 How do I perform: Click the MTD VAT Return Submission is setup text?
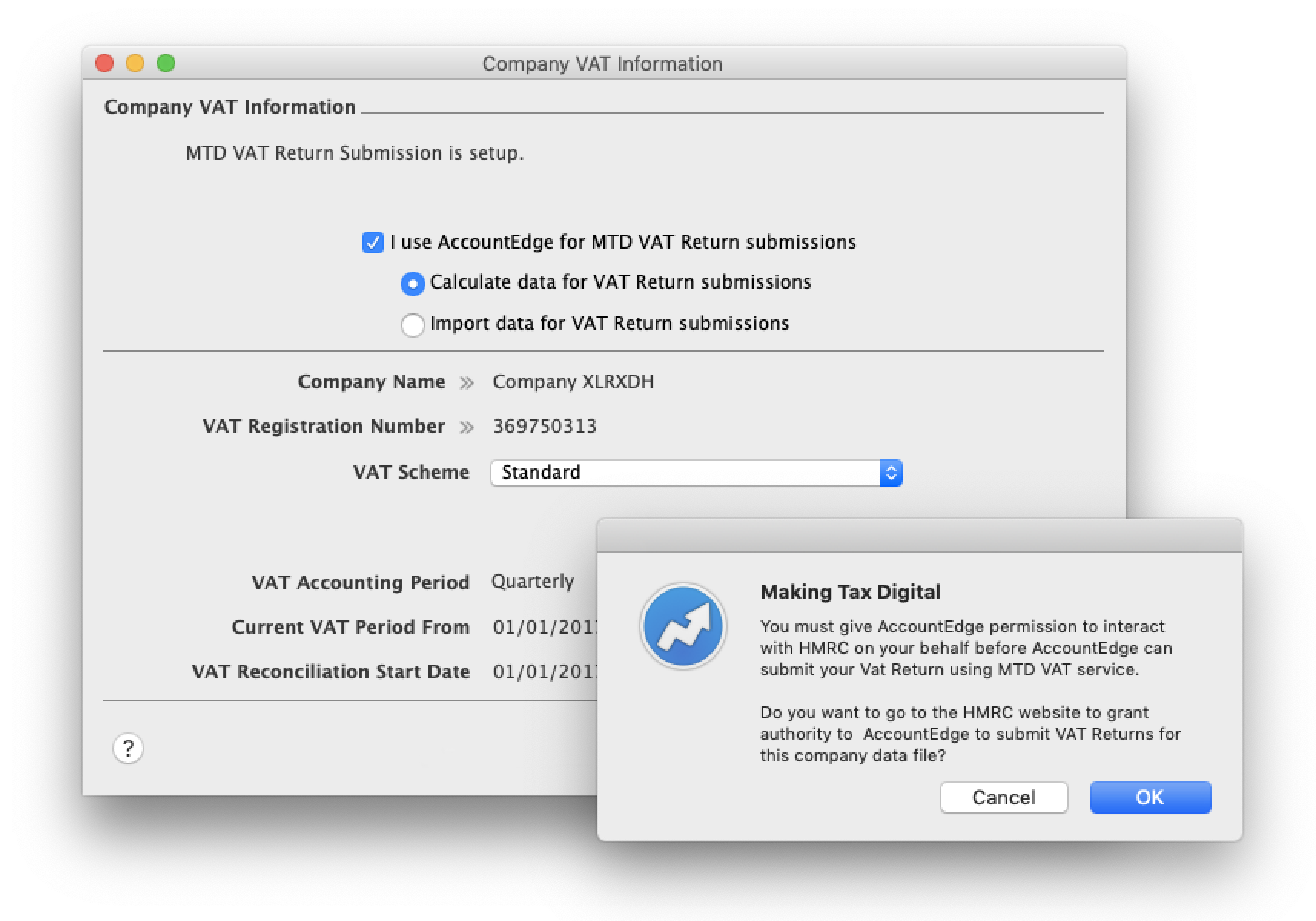(355, 153)
